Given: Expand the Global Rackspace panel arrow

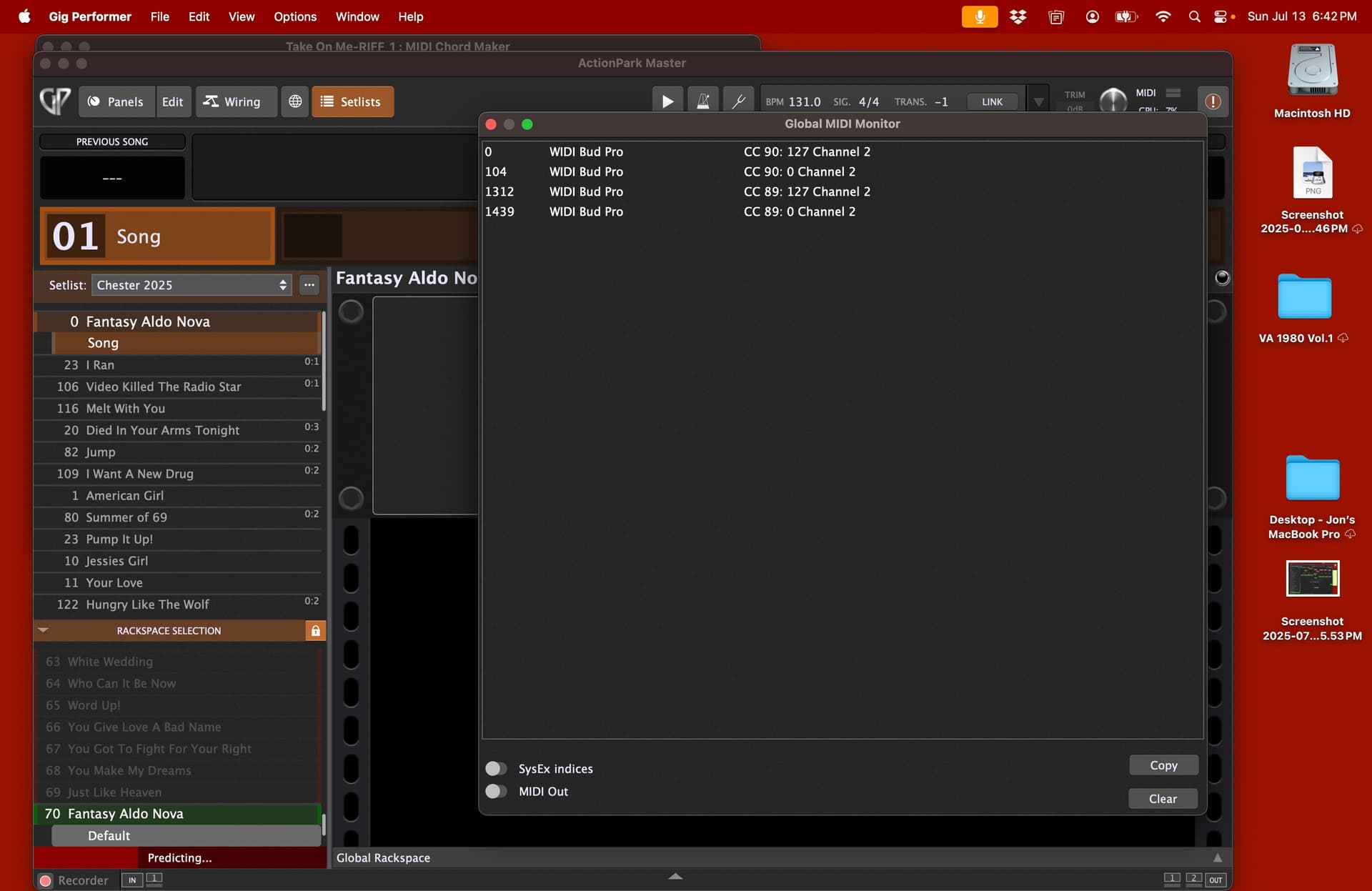Looking at the screenshot, I should [x=1218, y=857].
